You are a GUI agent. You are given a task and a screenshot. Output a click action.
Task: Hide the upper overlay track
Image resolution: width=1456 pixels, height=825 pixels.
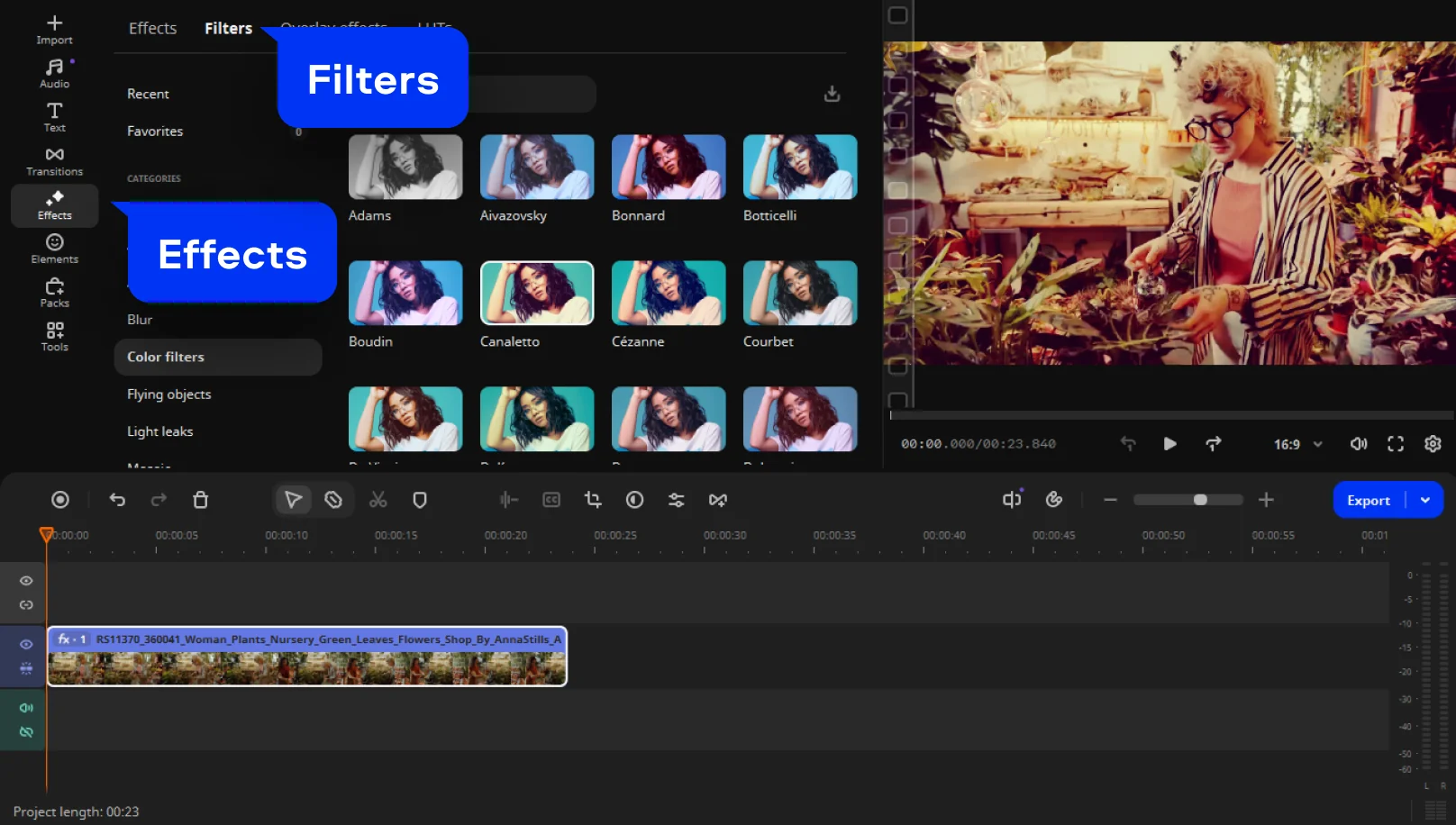[26, 581]
